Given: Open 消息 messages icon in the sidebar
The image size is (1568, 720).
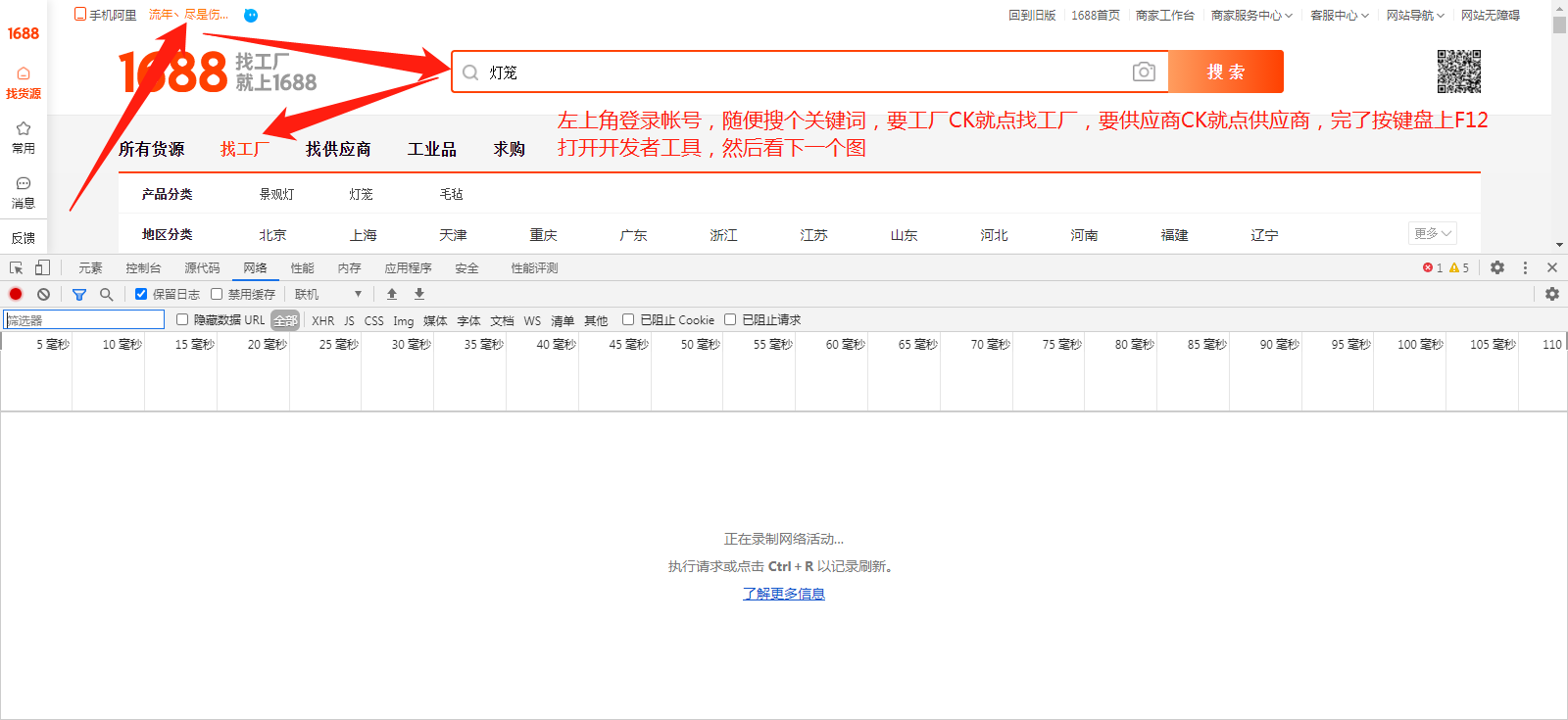Looking at the screenshot, I should [x=24, y=192].
